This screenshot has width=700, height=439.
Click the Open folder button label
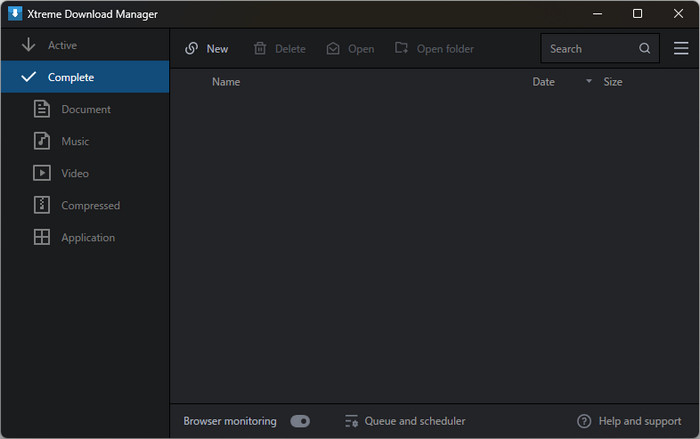[x=445, y=49]
